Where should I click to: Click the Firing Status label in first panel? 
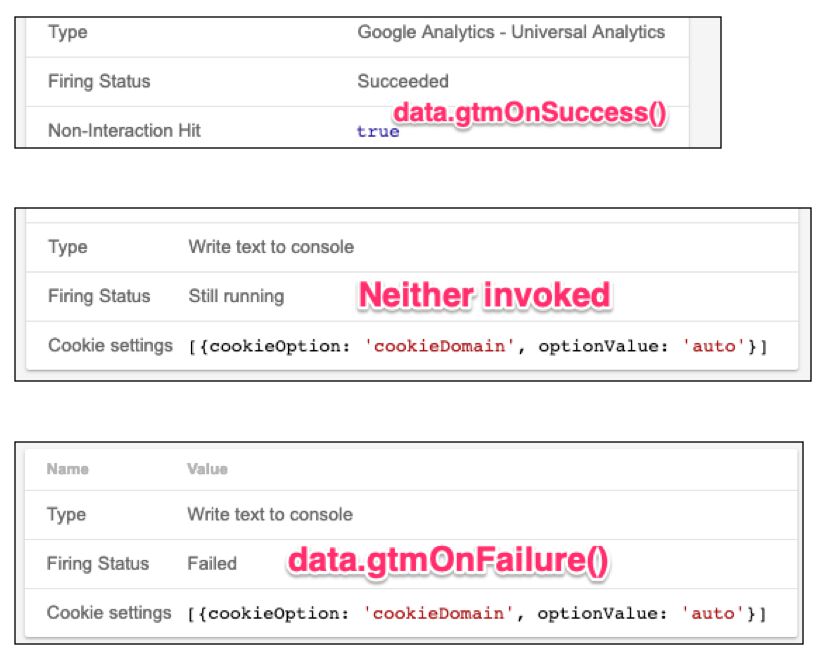(99, 81)
